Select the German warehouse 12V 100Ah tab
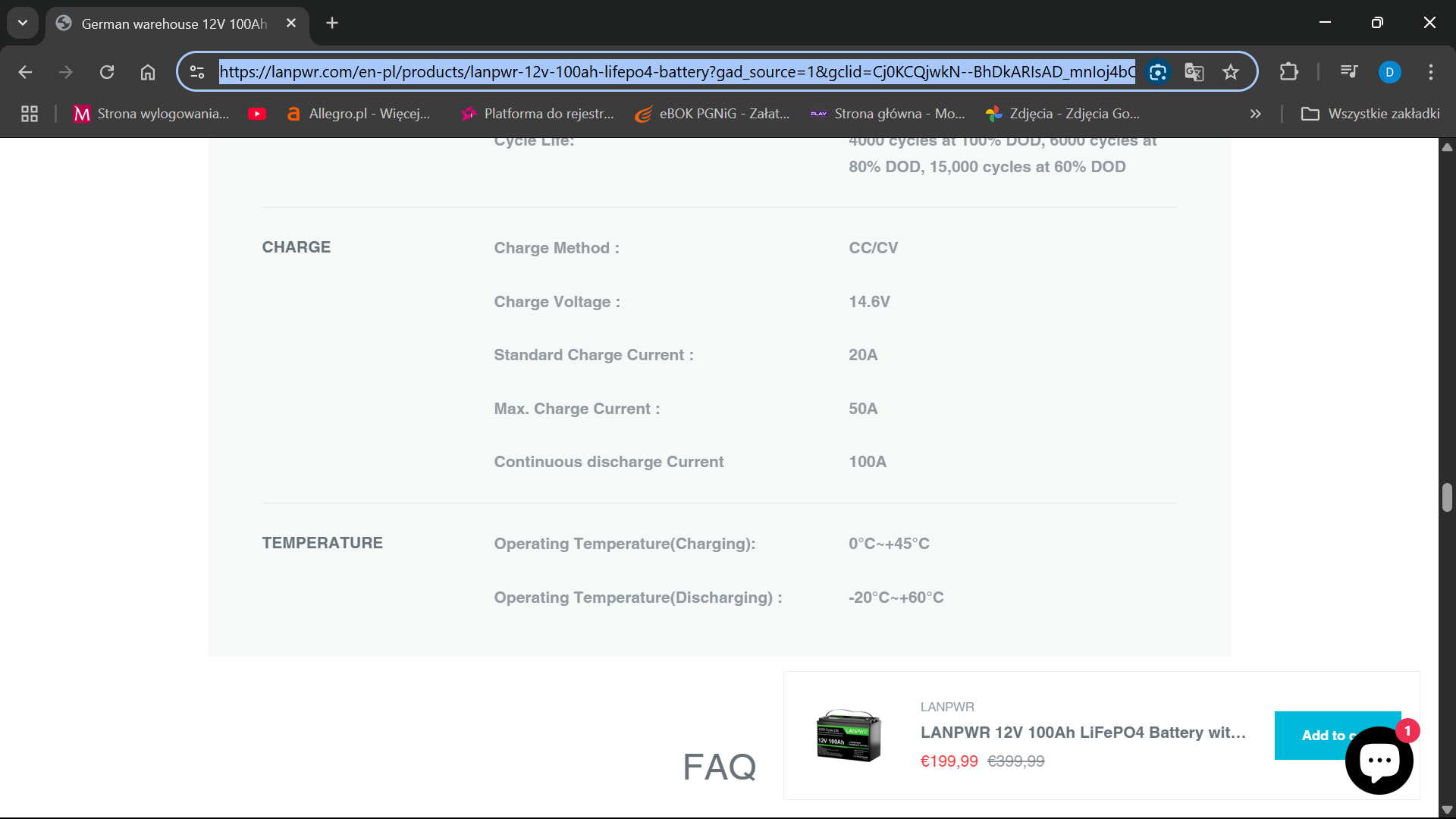 click(174, 24)
